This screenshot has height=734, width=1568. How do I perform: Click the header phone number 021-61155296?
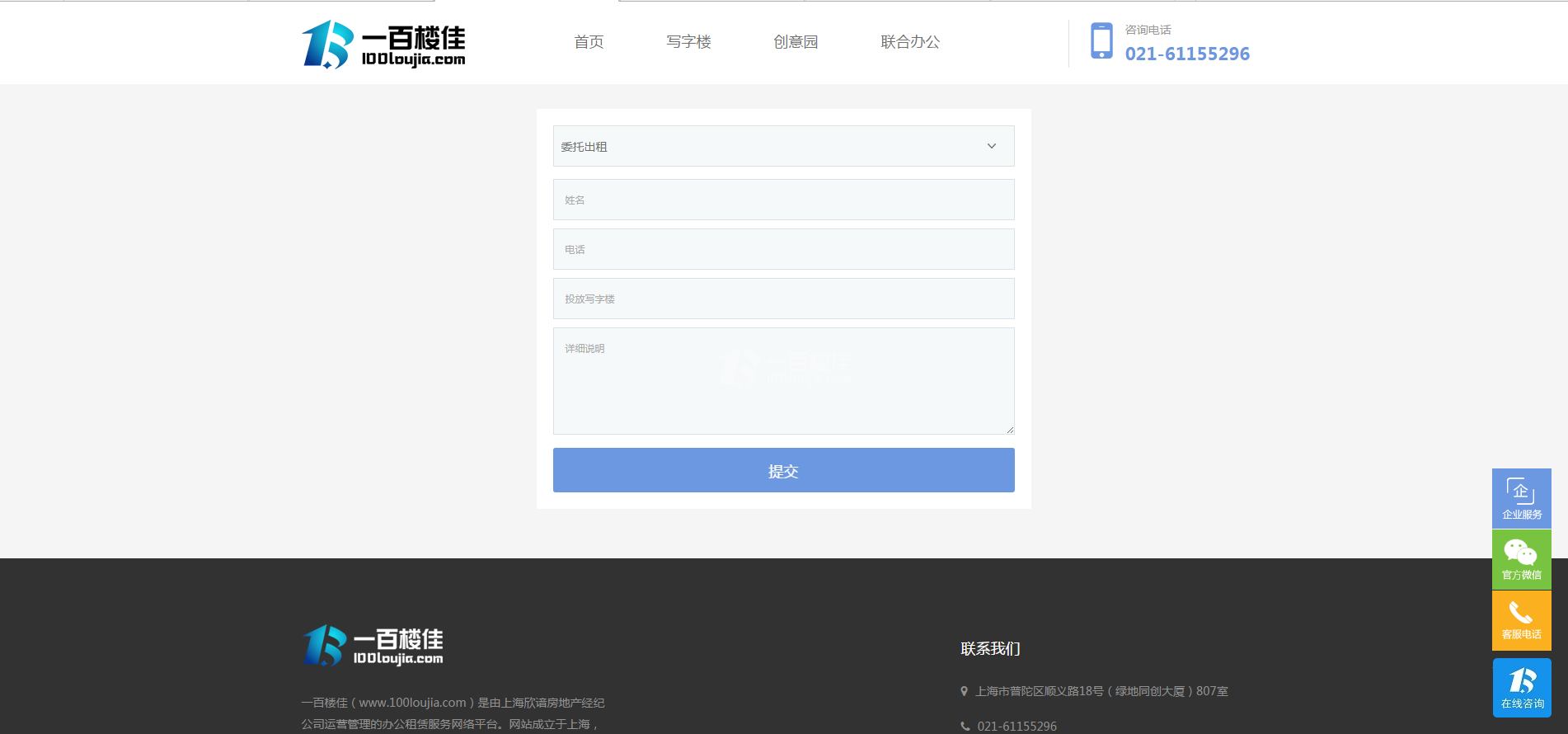coord(1187,54)
